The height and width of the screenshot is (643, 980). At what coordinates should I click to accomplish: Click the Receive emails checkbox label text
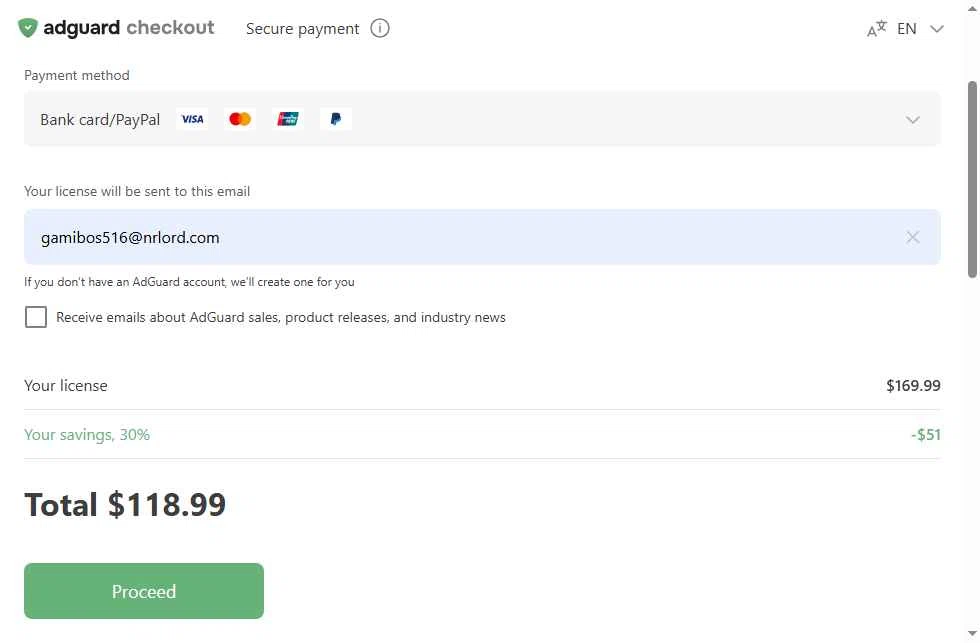pos(281,317)
